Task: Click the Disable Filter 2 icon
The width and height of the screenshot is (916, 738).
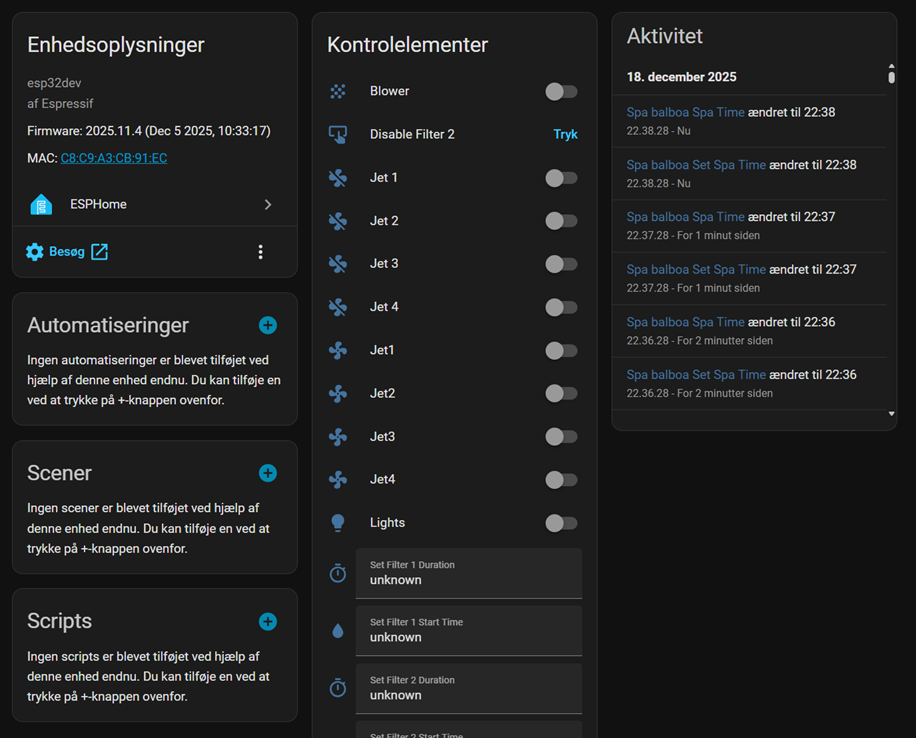Action: [338, 134]
